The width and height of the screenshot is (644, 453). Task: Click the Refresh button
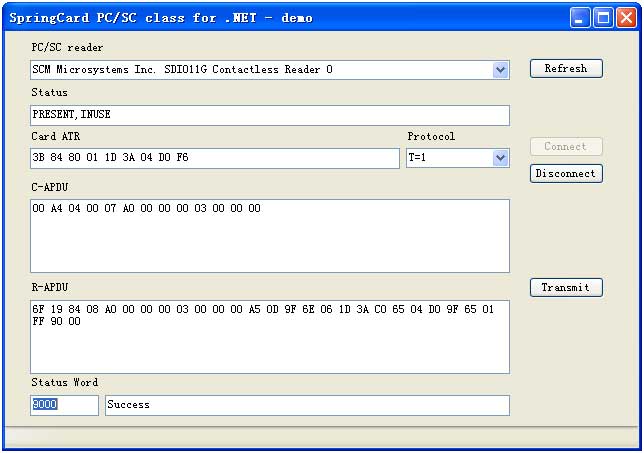pos(566,68)
